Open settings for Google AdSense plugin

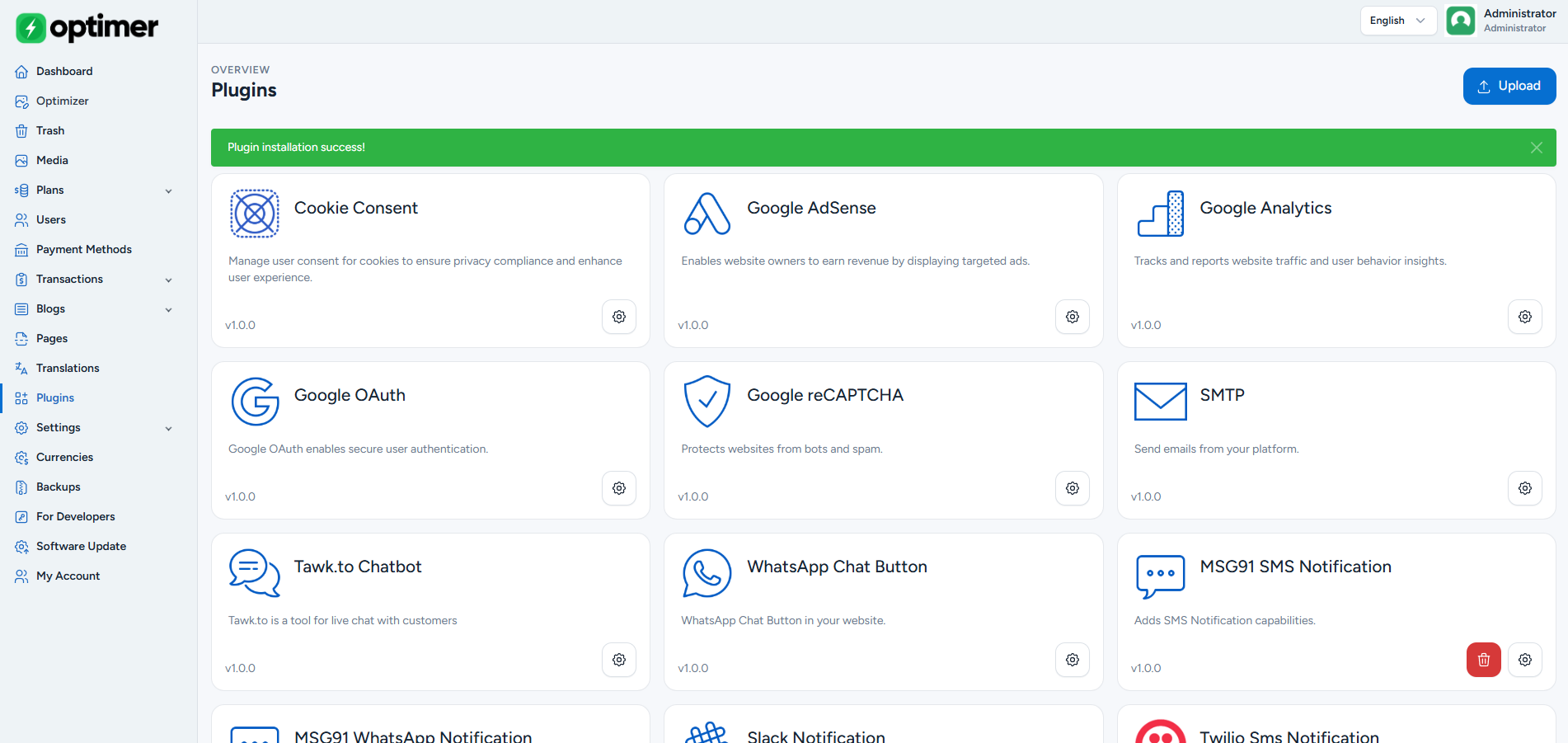1073,317
